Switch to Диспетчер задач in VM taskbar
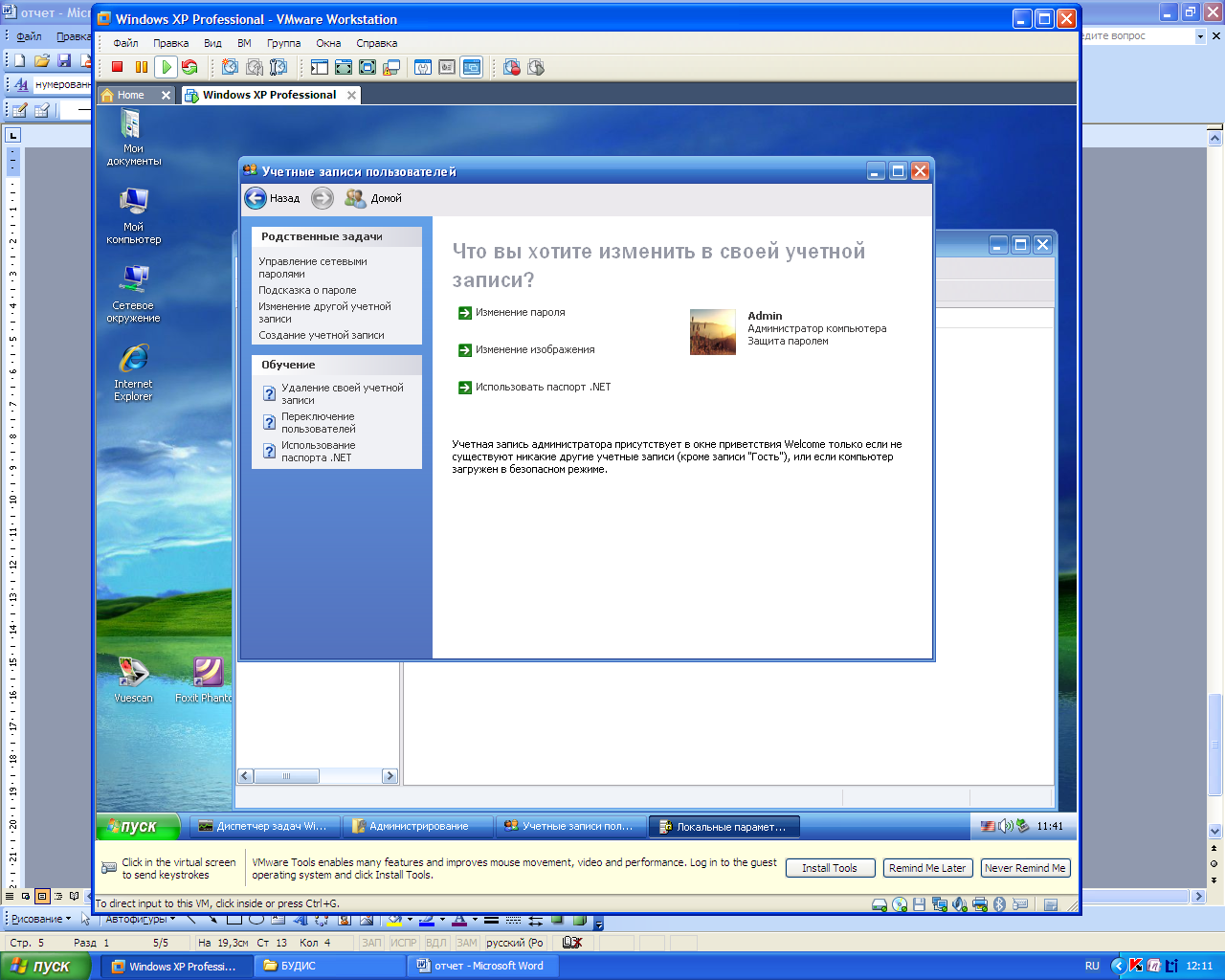1225x980 pixels. pyautogui.click(x=264, y=826)
